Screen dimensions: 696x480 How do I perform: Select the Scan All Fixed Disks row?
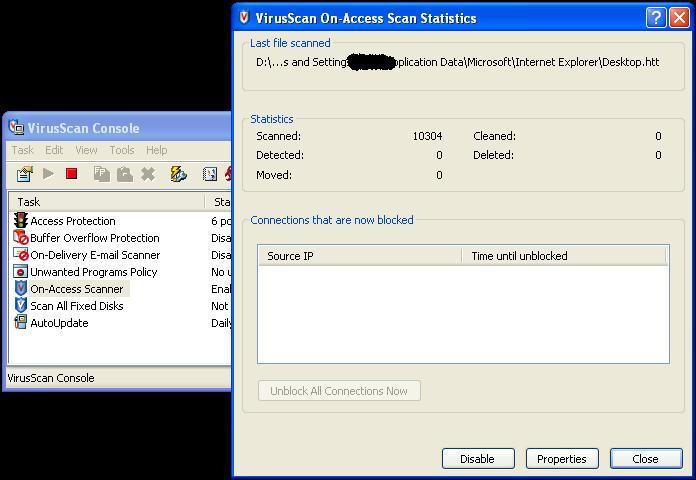(x=120, y=305)
